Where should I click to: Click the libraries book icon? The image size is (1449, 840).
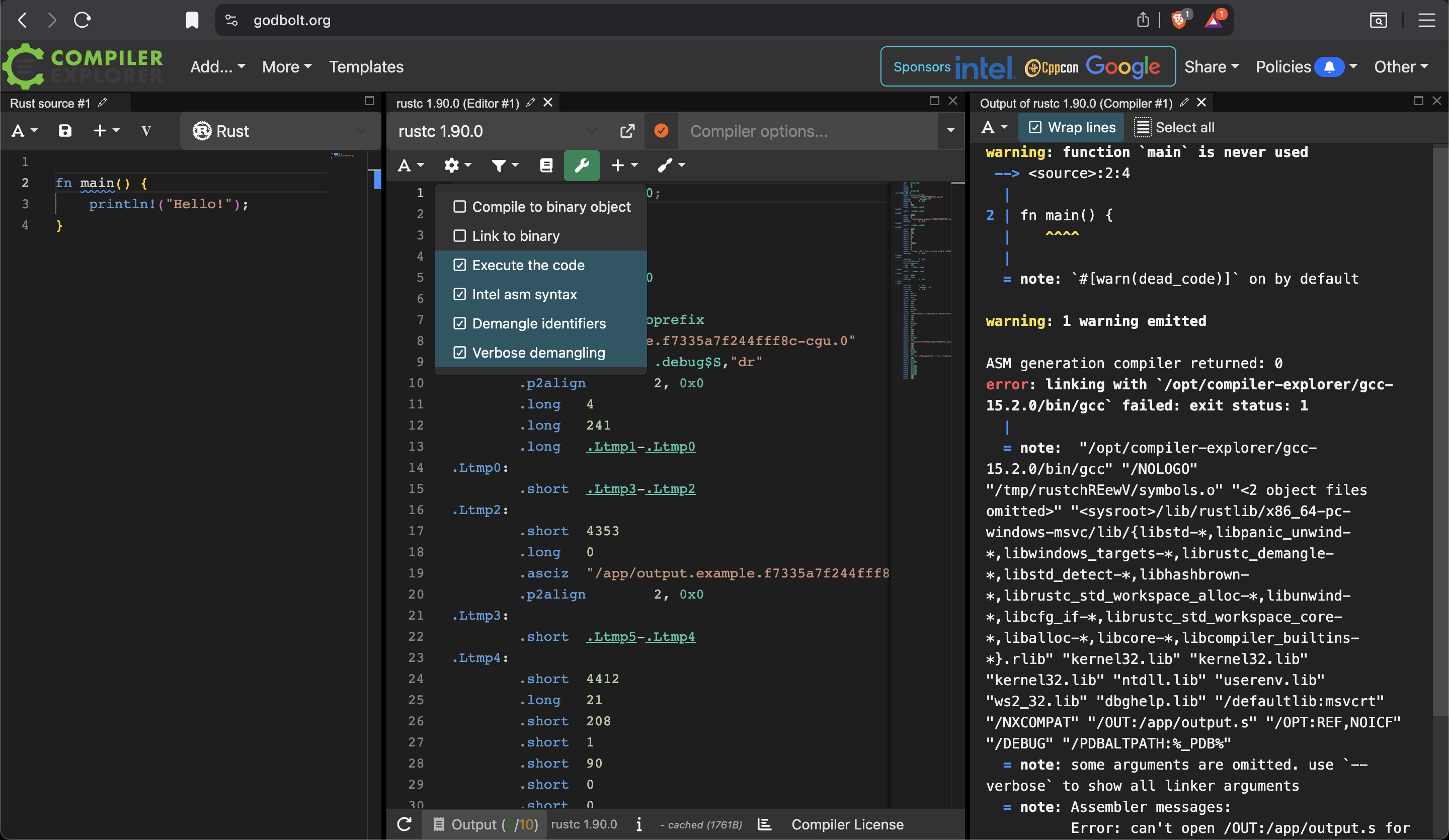546,165
